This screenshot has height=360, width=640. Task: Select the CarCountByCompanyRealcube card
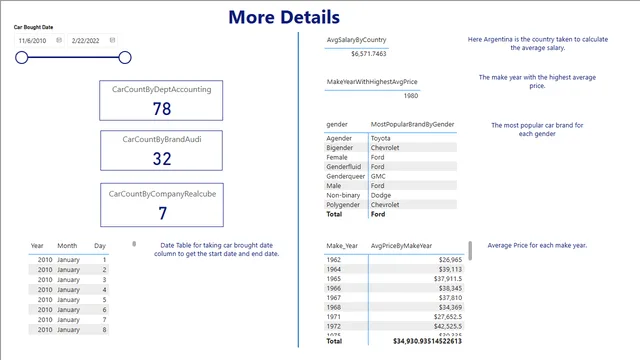162,205
